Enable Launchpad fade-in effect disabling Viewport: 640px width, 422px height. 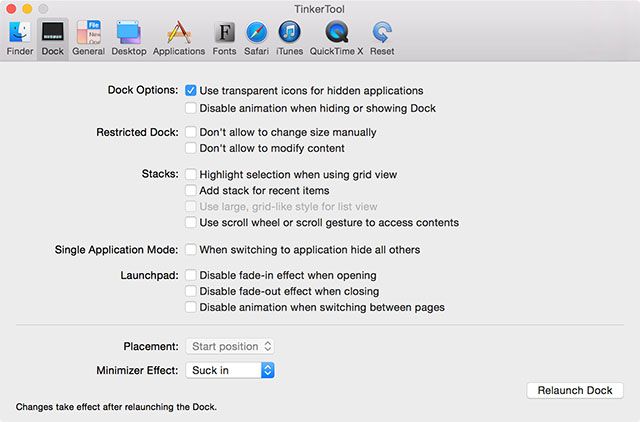(x=191, y=275)
